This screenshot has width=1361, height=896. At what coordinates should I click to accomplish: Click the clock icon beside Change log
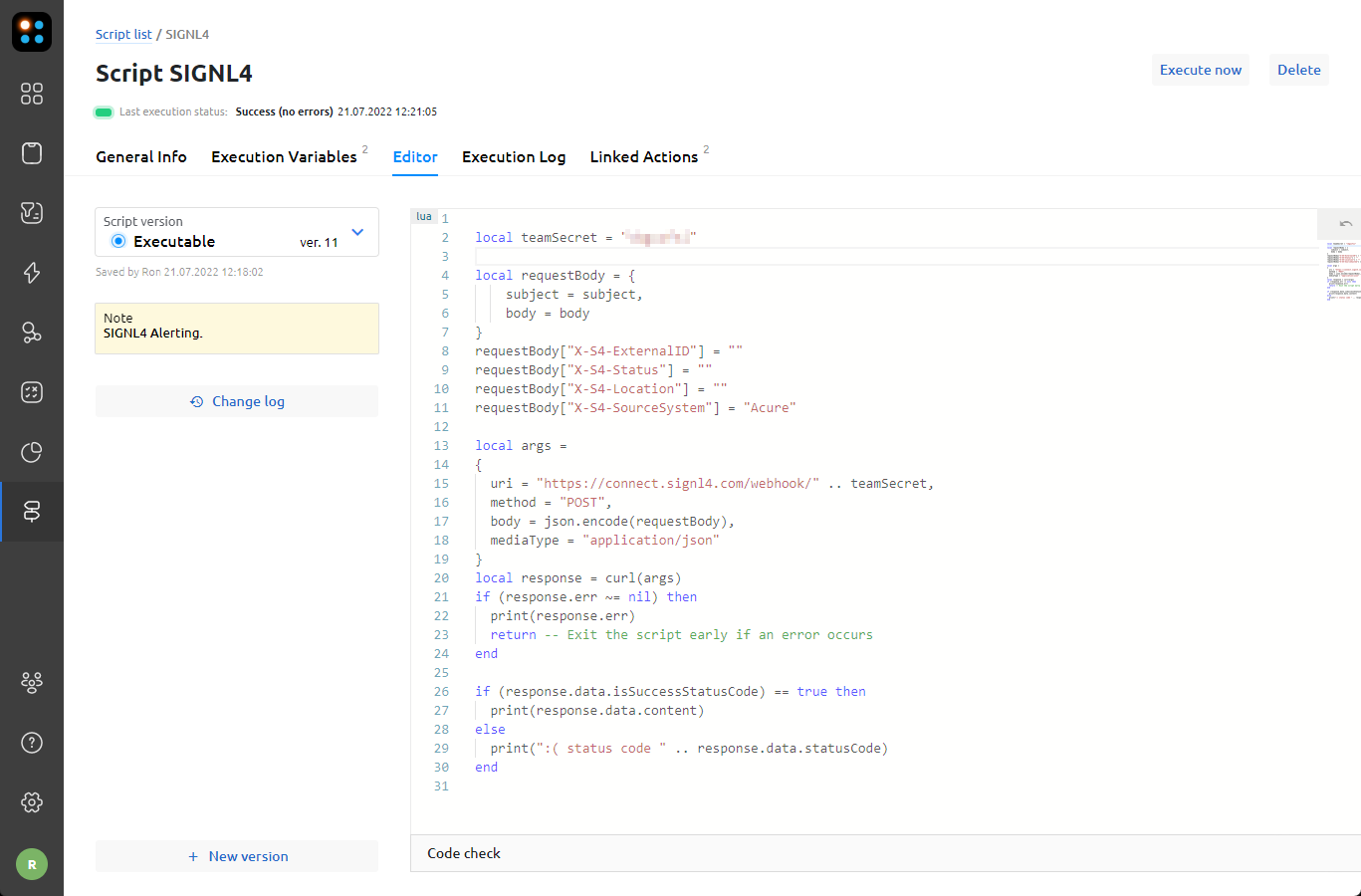click(x=196, y=402)
